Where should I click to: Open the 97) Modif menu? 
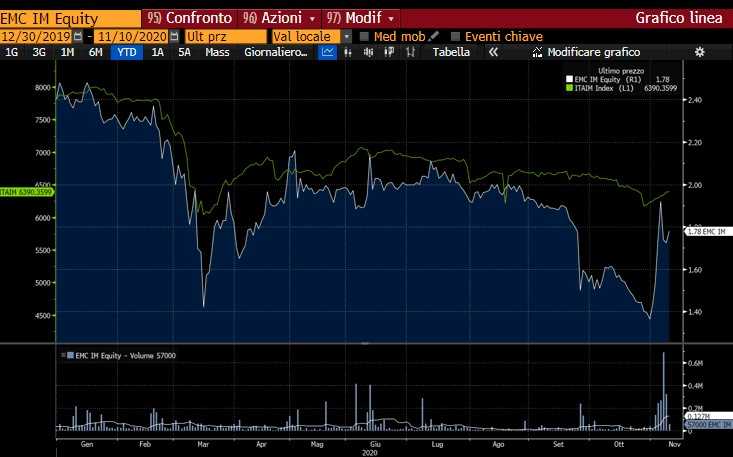(361, 18)
